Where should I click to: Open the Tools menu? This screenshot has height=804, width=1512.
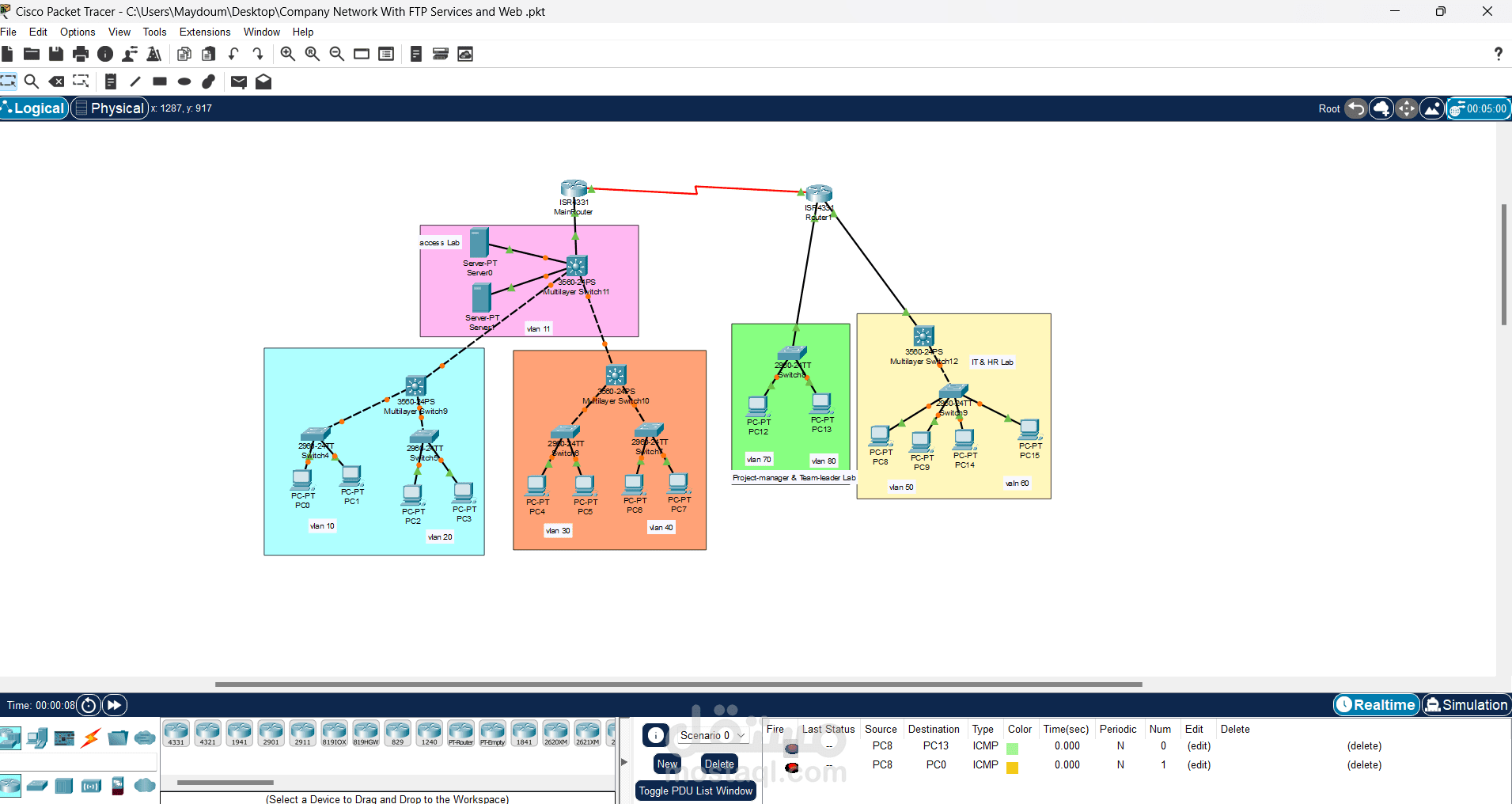pos(153,32)
